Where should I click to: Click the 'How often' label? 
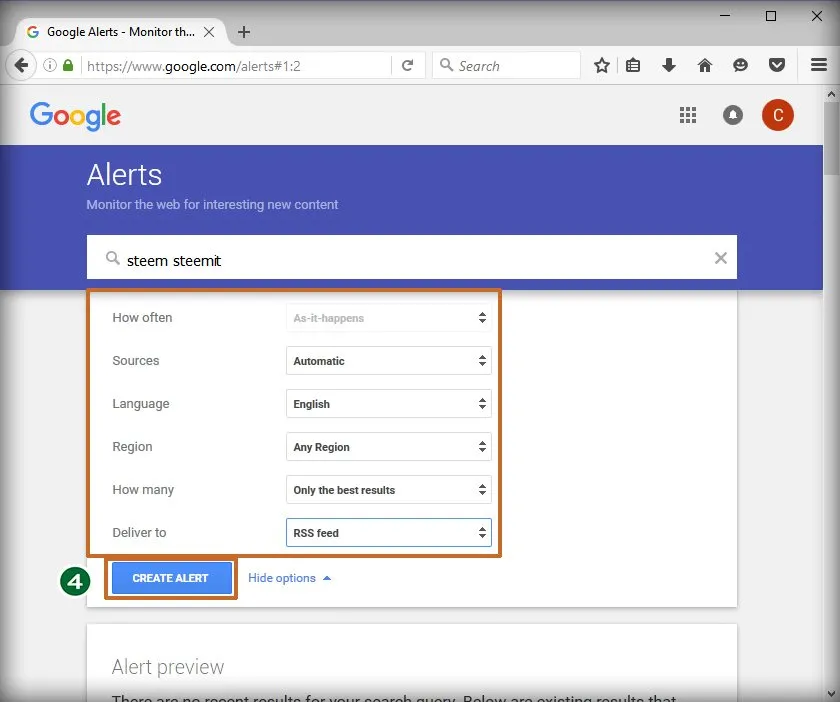(x=142, y=318)
